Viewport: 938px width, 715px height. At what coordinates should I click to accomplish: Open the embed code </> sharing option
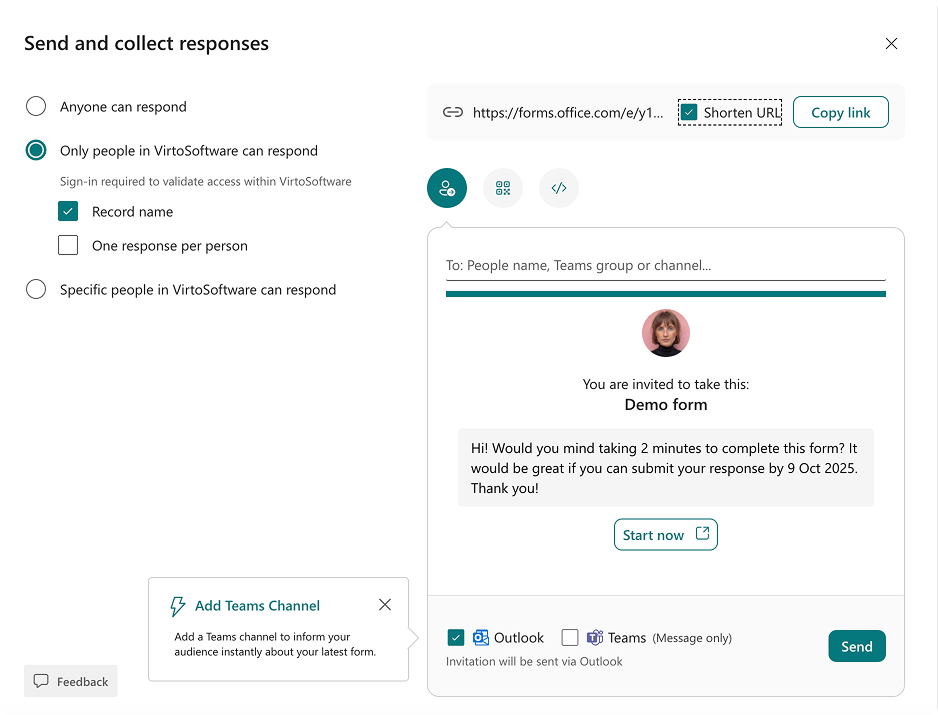pos(558,188)
